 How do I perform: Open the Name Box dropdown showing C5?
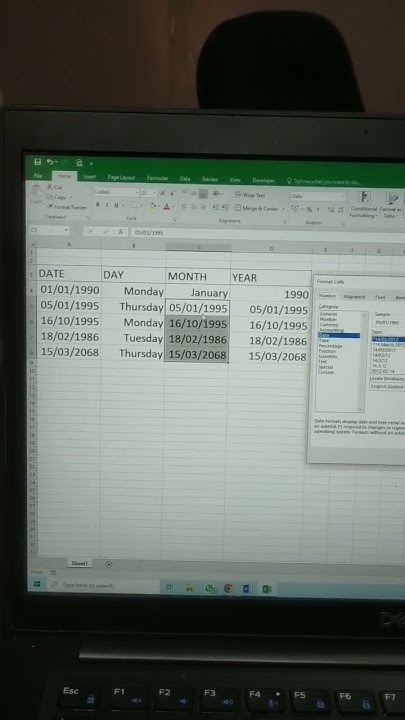coord(66,230)
